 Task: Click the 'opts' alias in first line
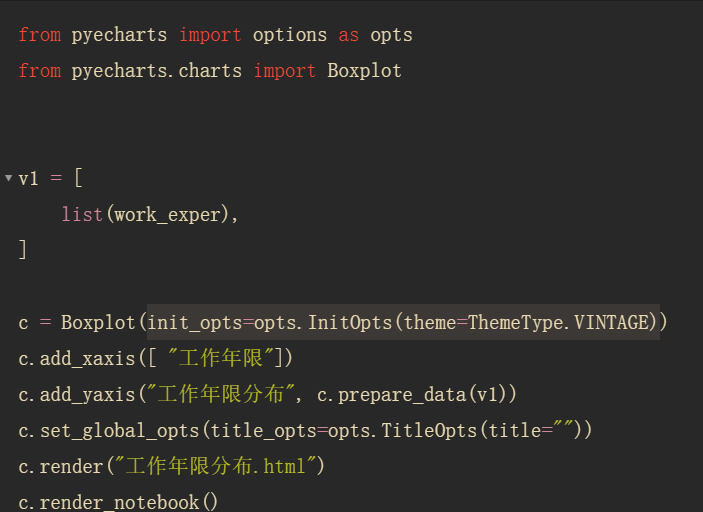point(391,35)
